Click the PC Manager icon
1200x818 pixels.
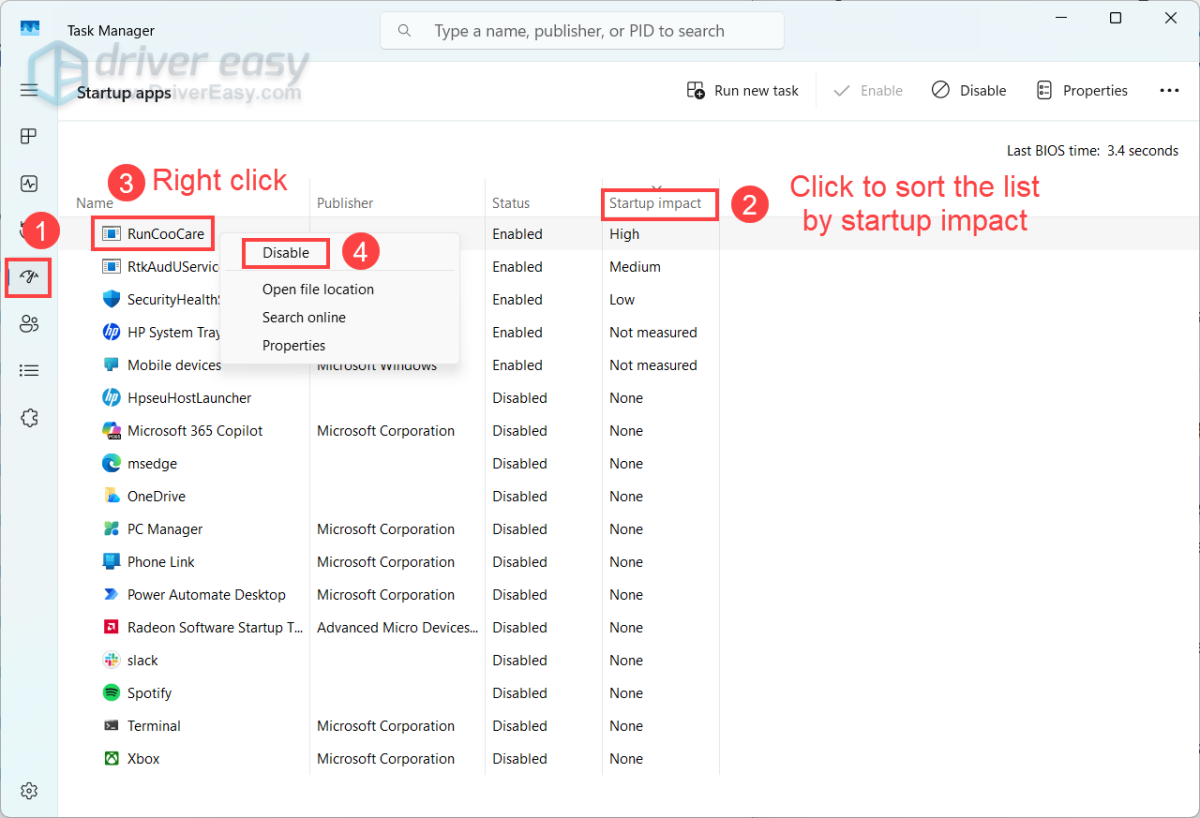tap(111, 529)
